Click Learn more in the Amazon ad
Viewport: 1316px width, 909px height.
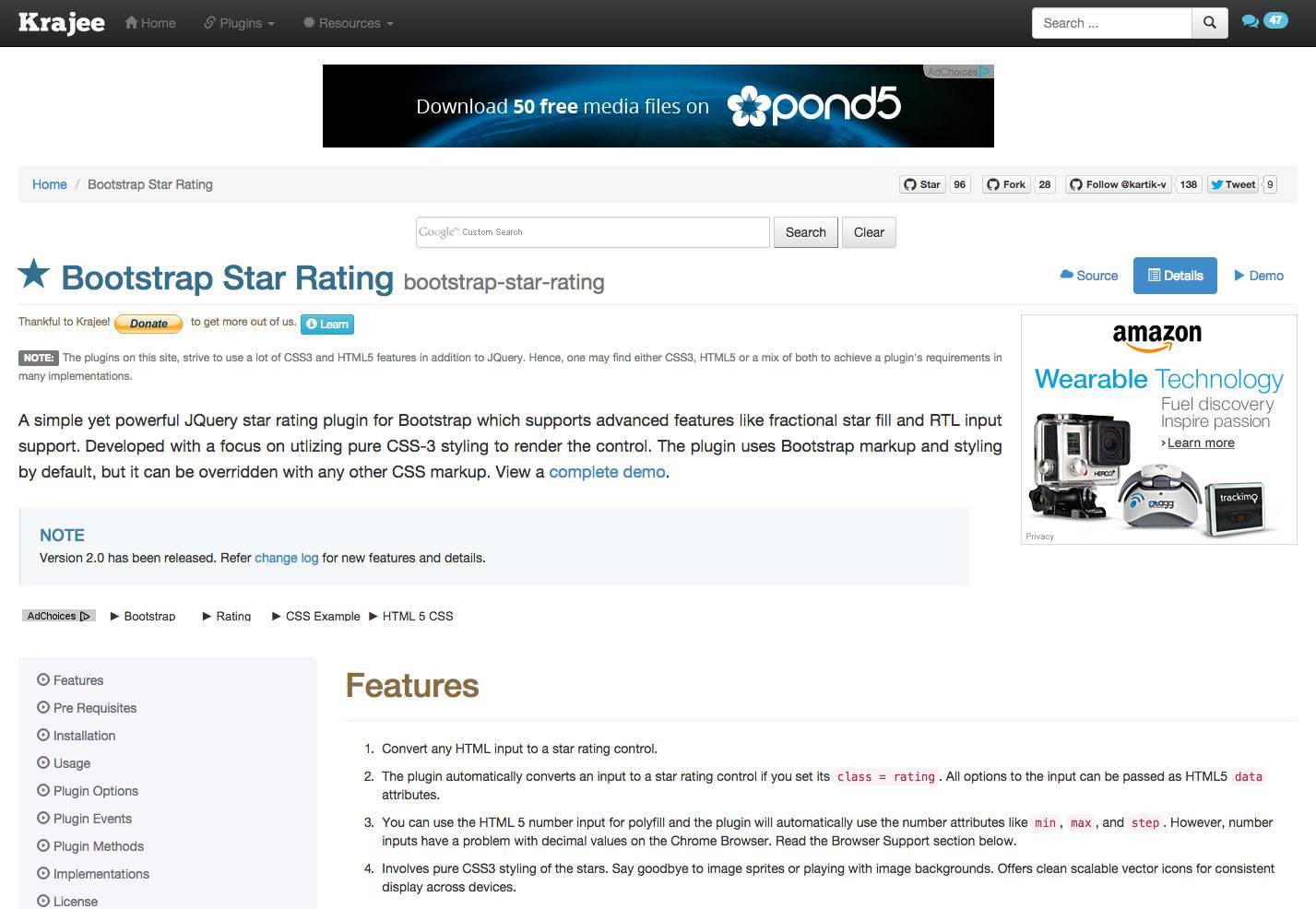1201,443
